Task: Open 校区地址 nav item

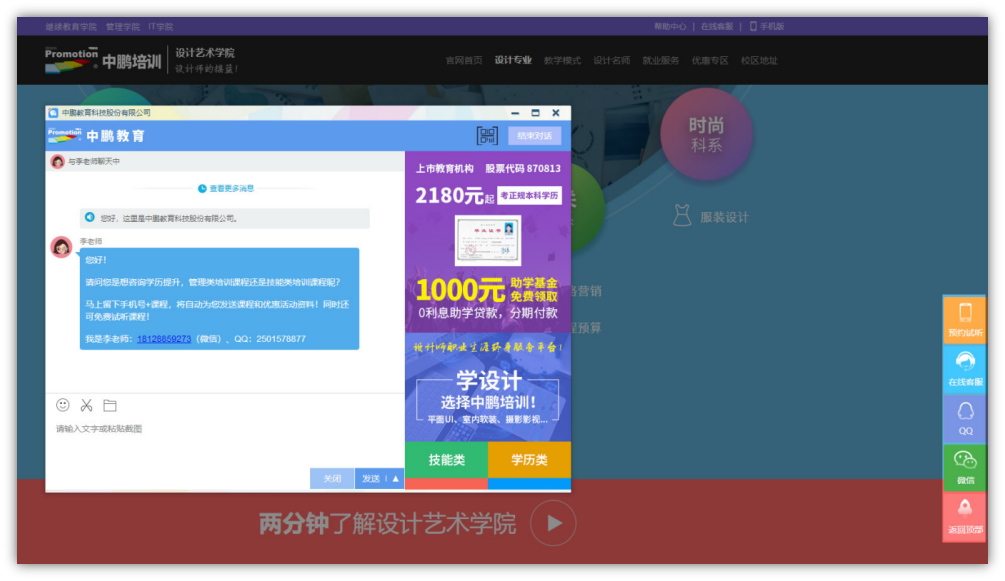Action: coord(760,60)
